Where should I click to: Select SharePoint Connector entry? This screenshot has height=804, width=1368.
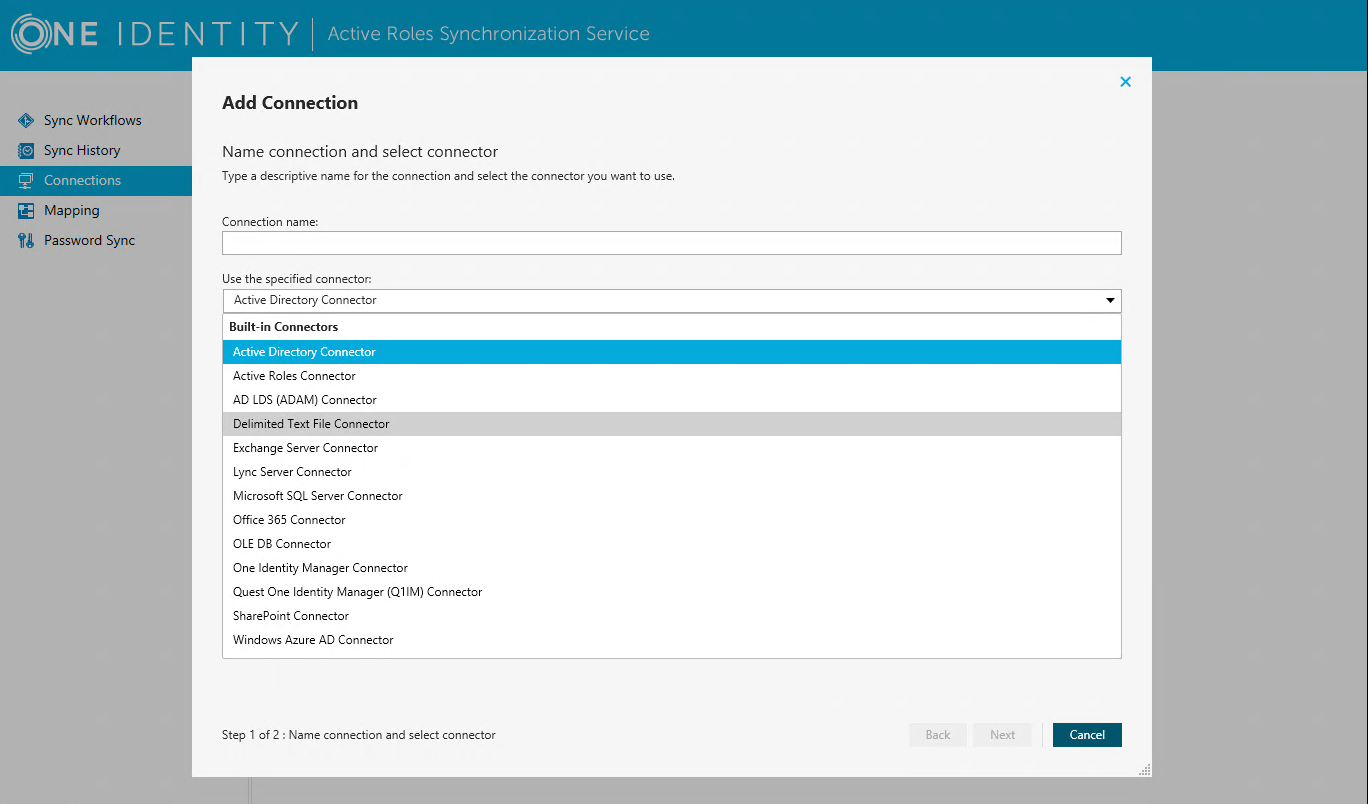(291, 616)
